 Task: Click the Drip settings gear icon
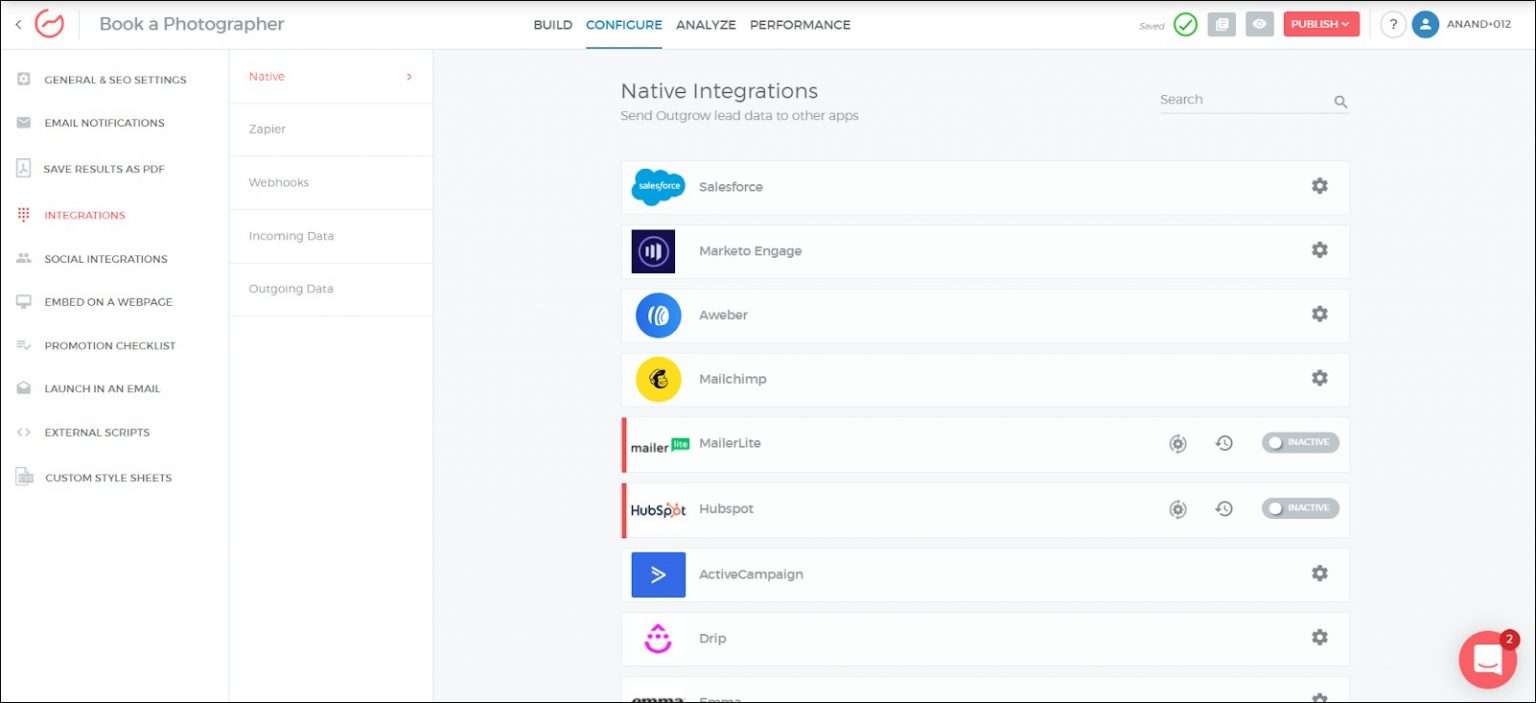(1319, 637)
